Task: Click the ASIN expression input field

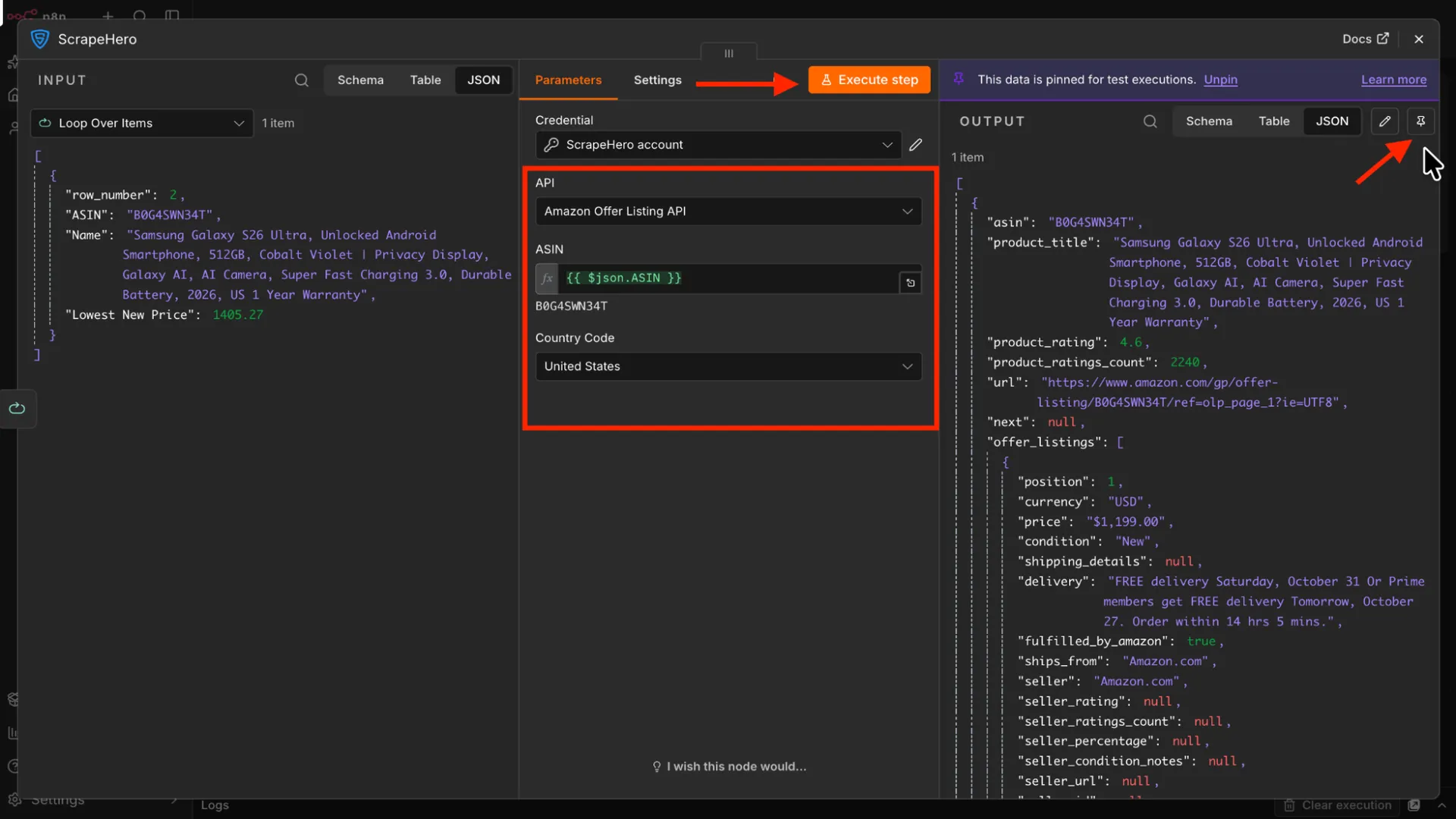Action: 728,278
